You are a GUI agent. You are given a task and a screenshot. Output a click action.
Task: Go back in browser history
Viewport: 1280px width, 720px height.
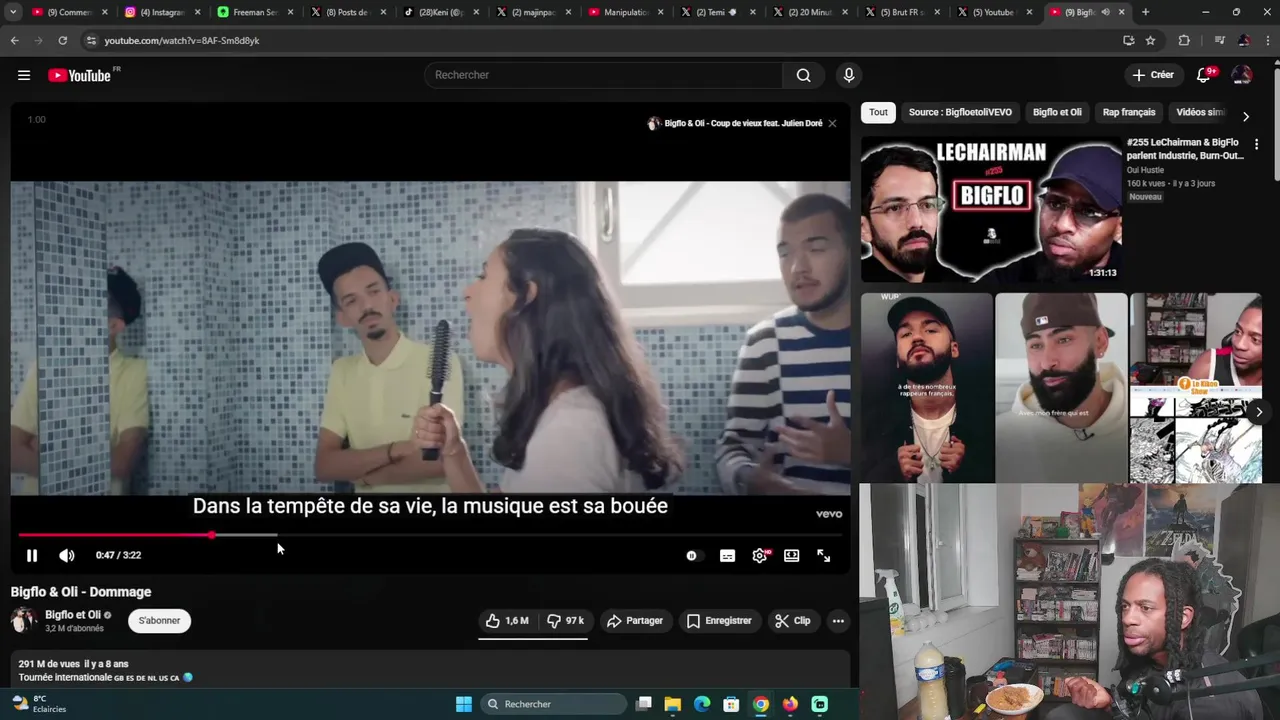click(14, 40)
